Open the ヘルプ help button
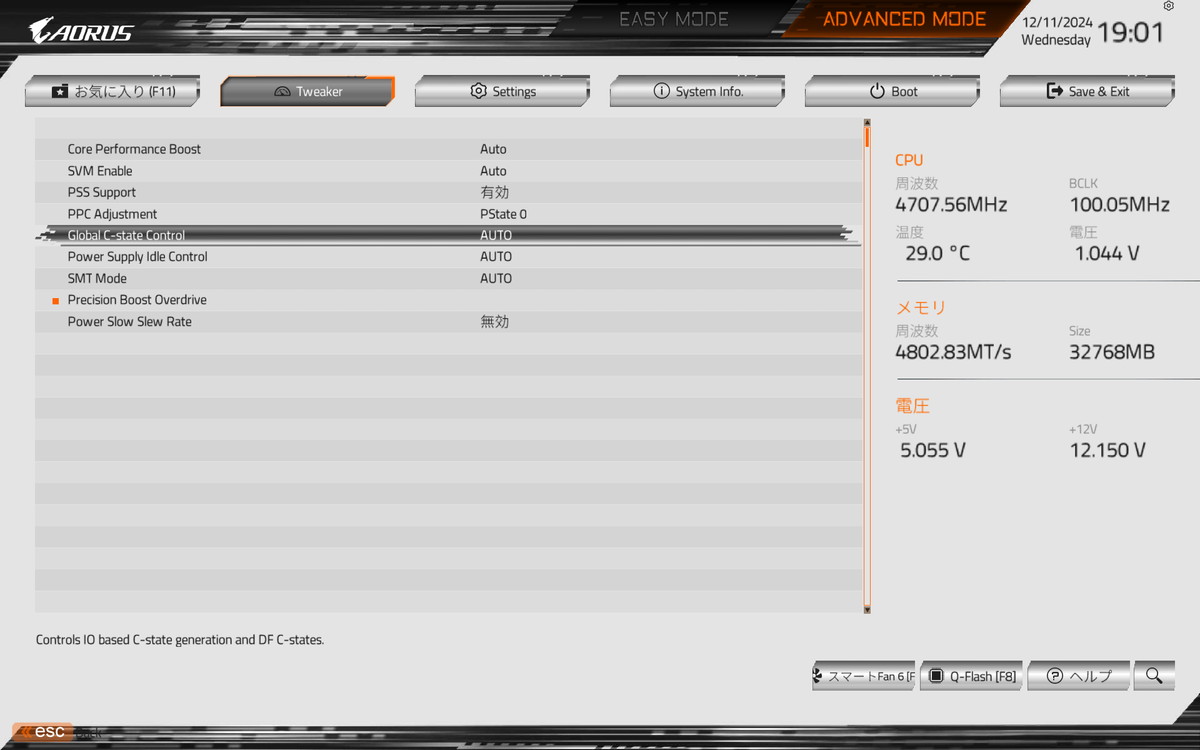Viewport: 1200px width, 750px height. (x=1079, y=676)
